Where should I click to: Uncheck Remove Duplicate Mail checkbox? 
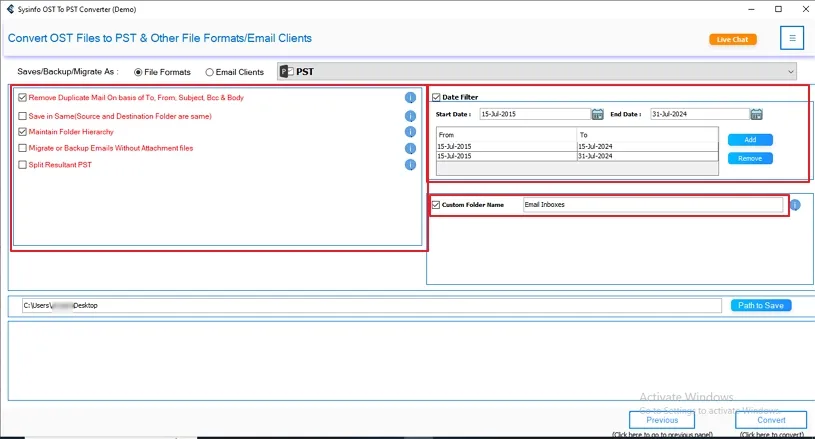pyautogui.click(x=22, y=98)
